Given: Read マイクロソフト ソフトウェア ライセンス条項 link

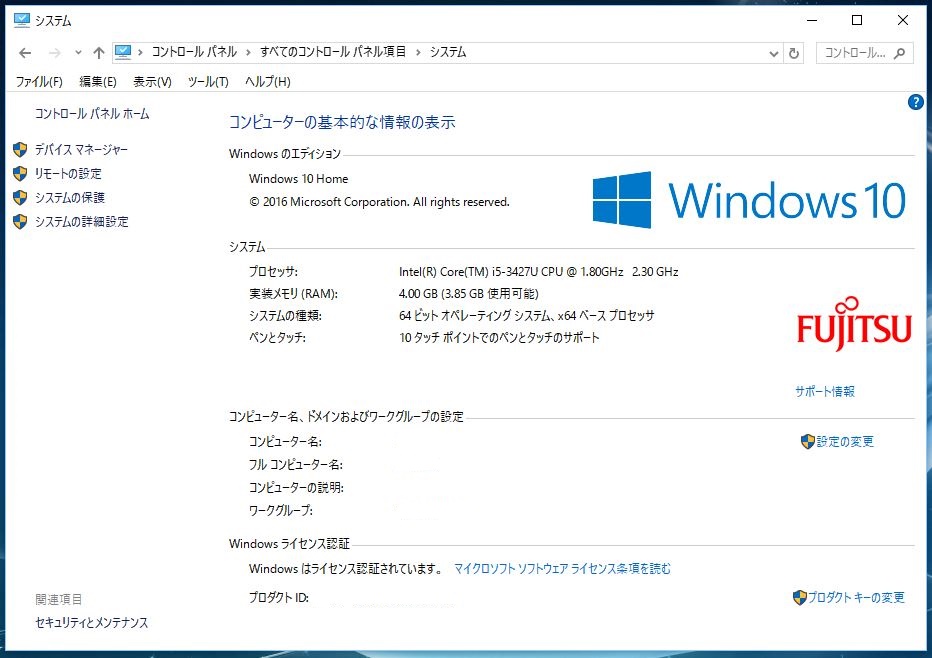Looking at the screenshot, I should click(562, 569).
